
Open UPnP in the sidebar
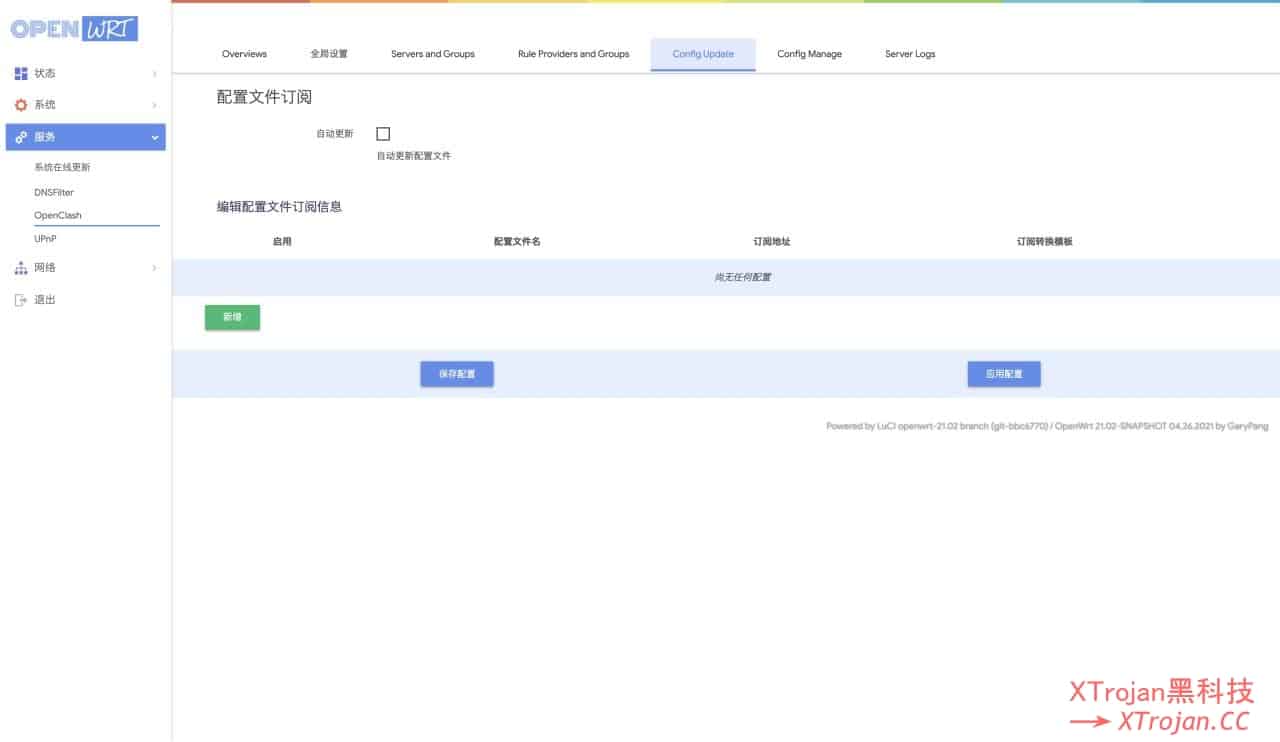46,239
